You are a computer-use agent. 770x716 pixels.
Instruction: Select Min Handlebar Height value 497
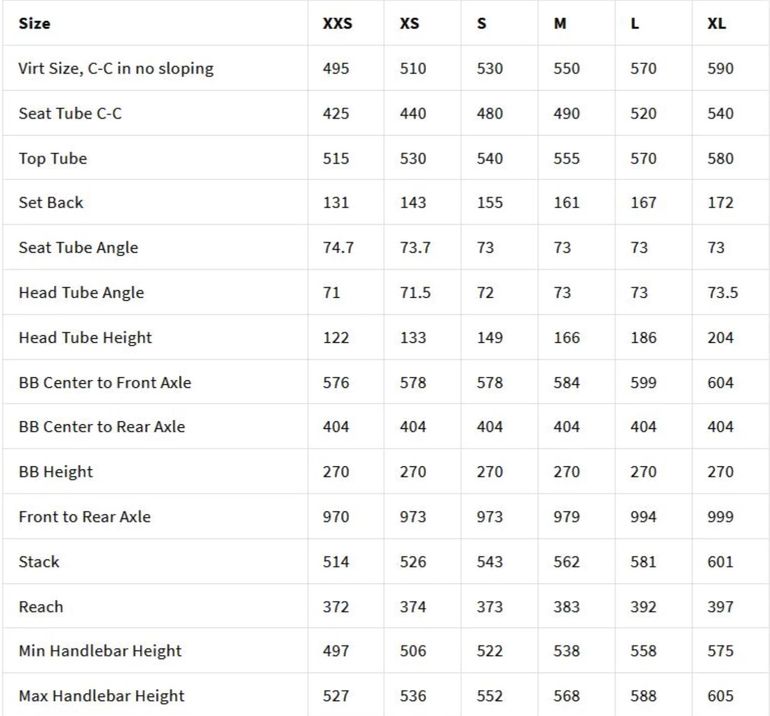[x=336, y=650]
